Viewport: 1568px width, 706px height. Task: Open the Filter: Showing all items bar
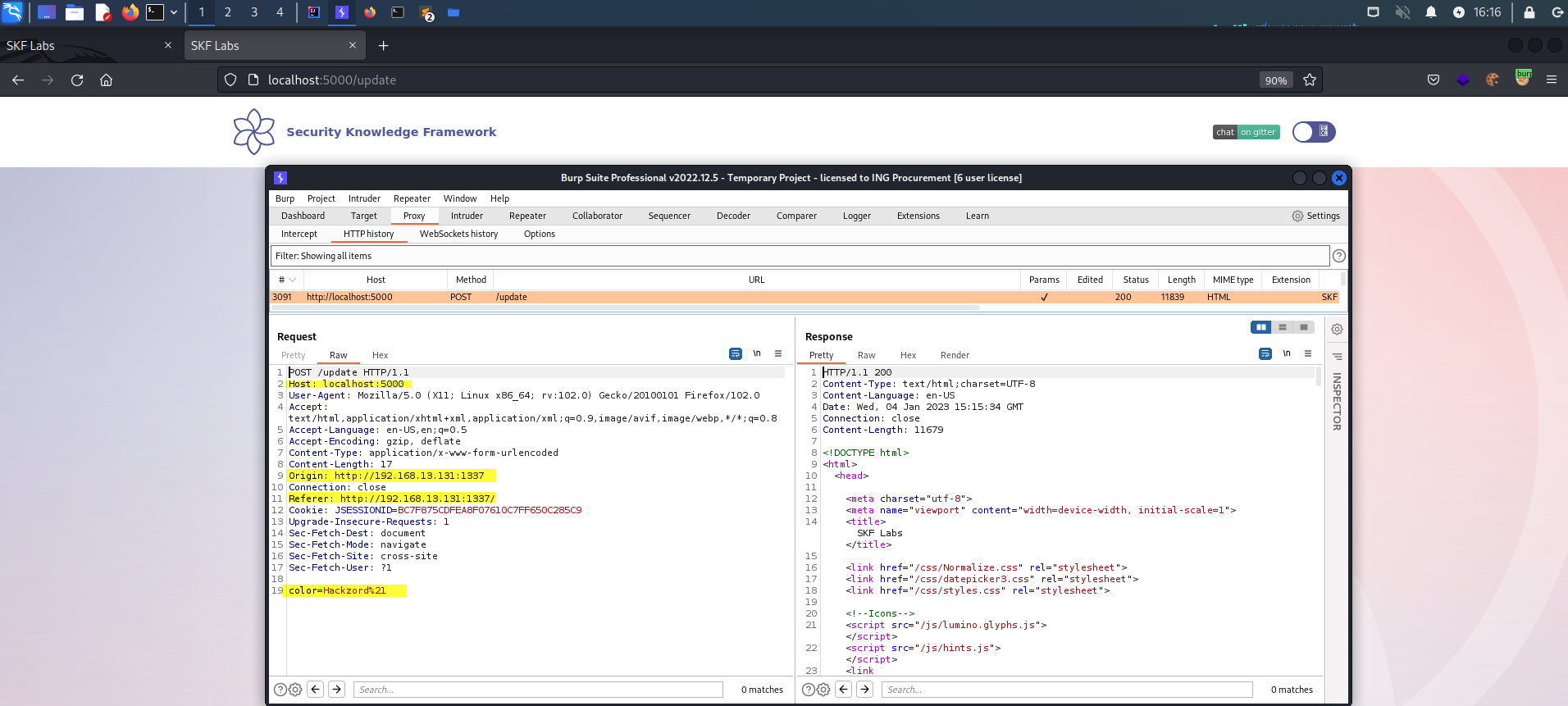[800, 256]
